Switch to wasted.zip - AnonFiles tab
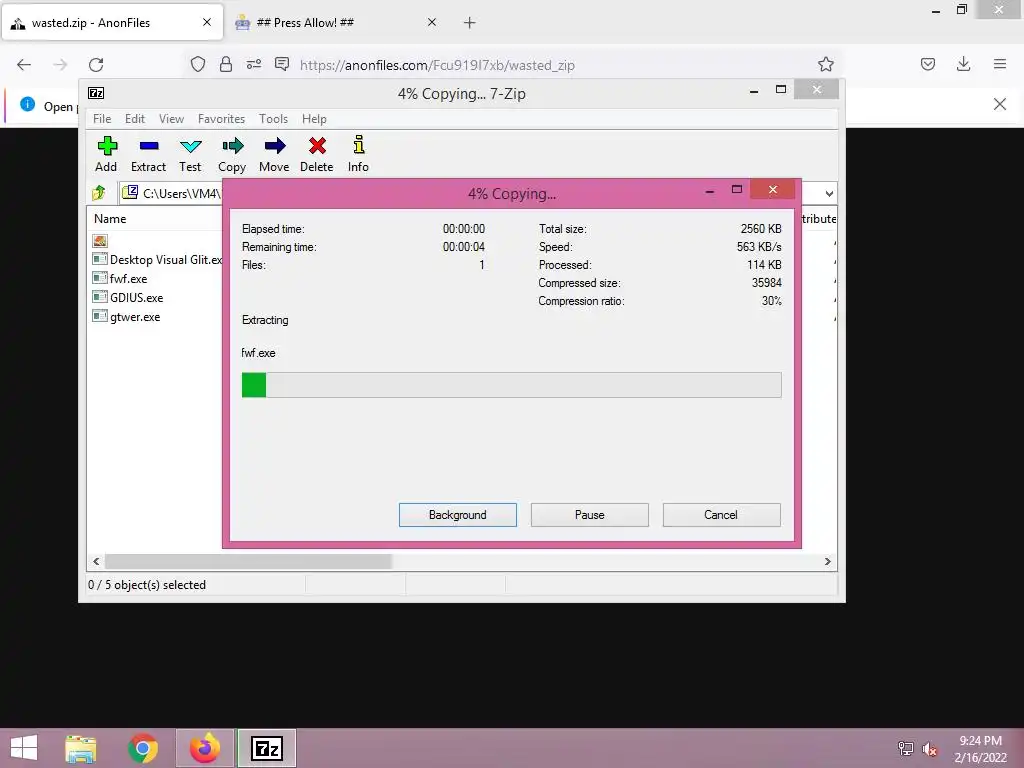Image resolution: width=1024 pixels, height=768 pixels. [112, 23]
